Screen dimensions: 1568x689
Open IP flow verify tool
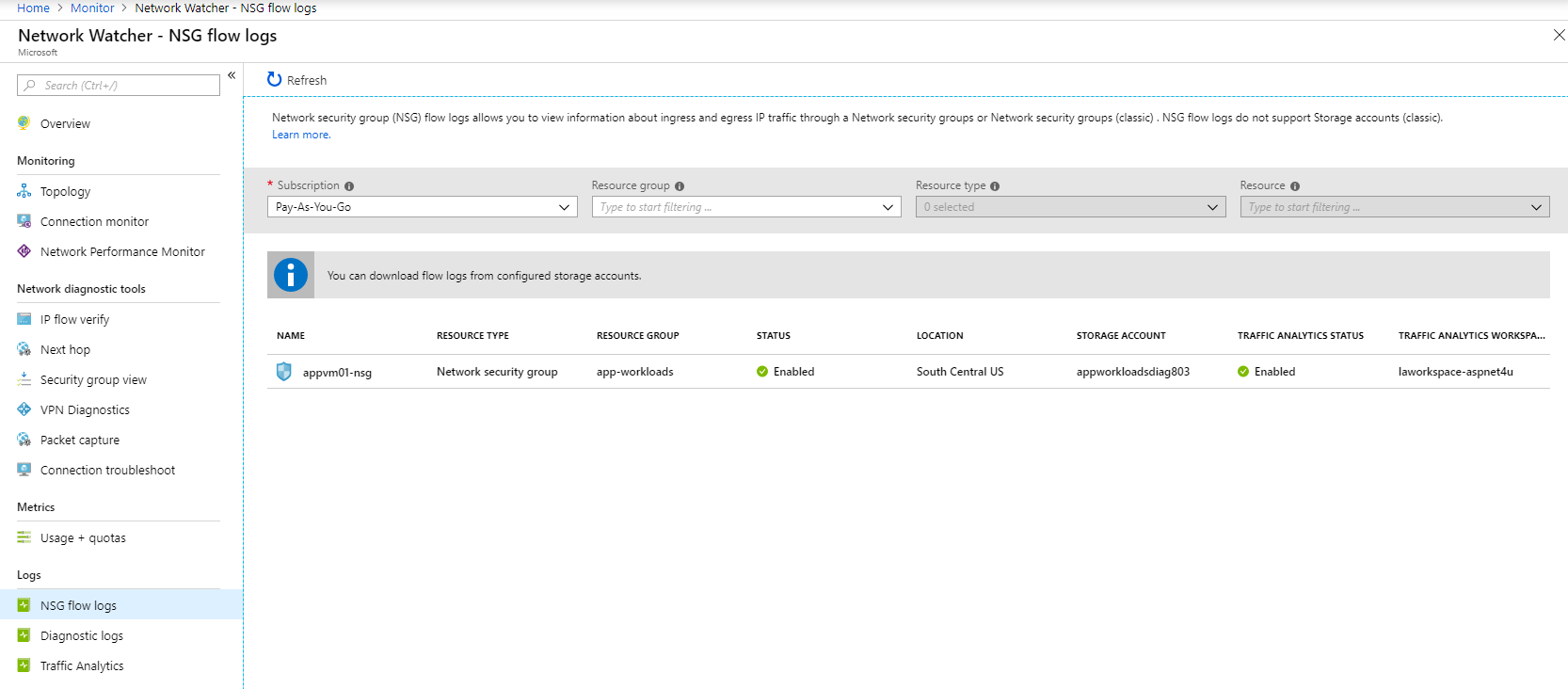[x=74, y=319]
